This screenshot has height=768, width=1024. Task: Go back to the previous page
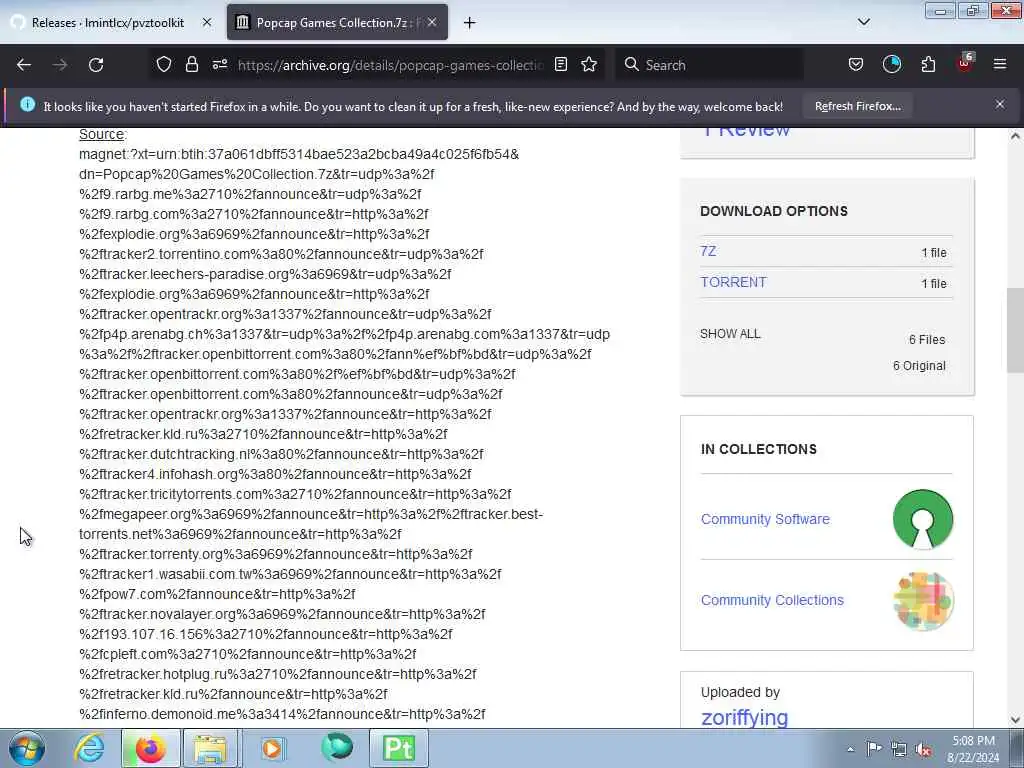click(24, 65)
